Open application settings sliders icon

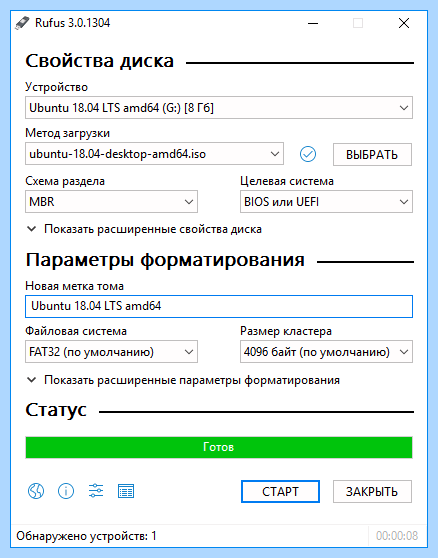tap(96, 491)
